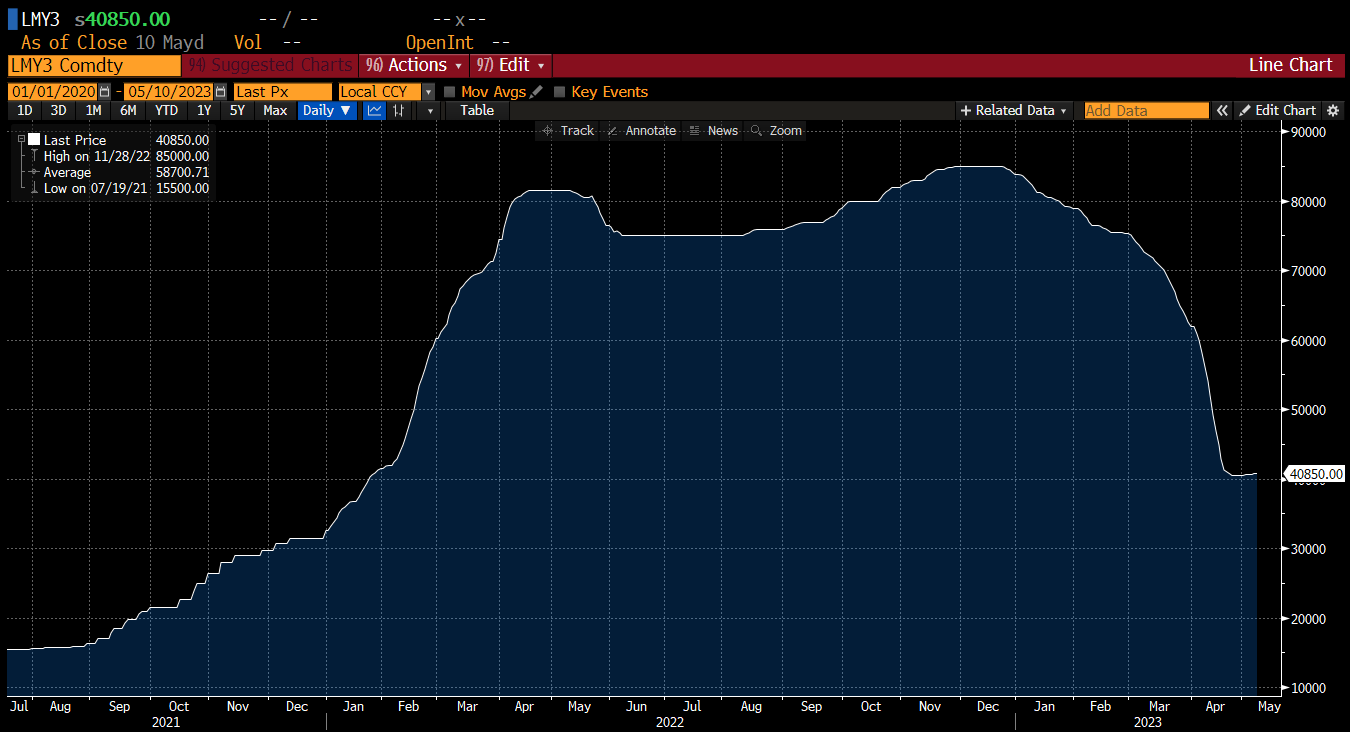Open chart settings gear icon

tap(1332, 110)
